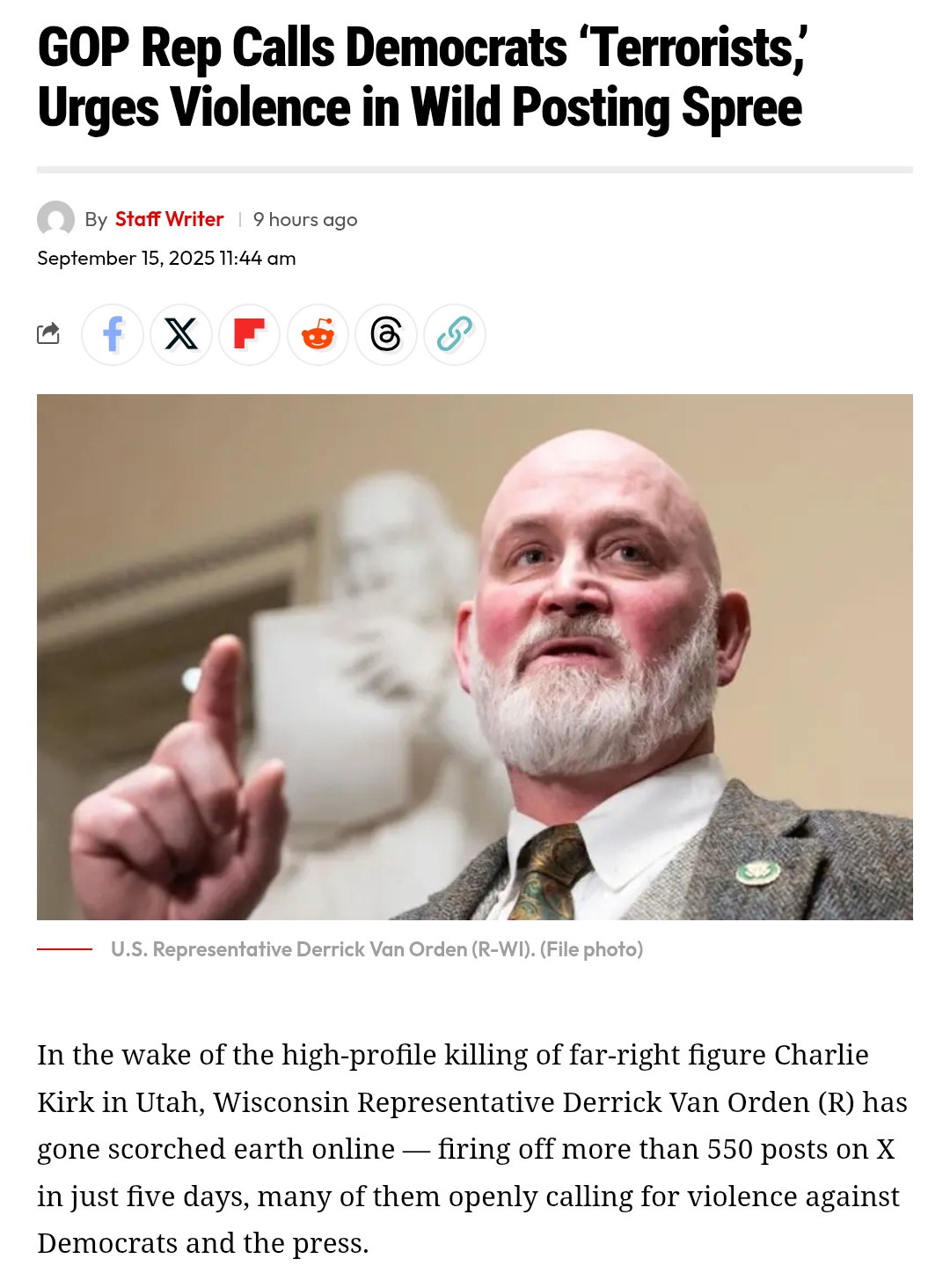Open the Staff Writer author page
Viewport: 950px width, 1288px height.
pos(170,219)
